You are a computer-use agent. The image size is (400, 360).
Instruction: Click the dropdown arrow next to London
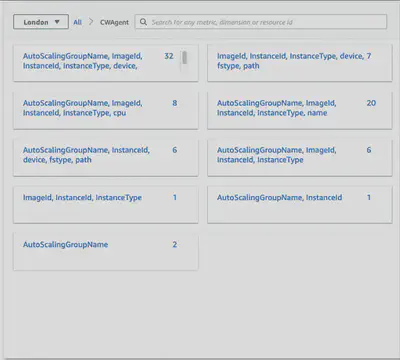tap(57, 22)
